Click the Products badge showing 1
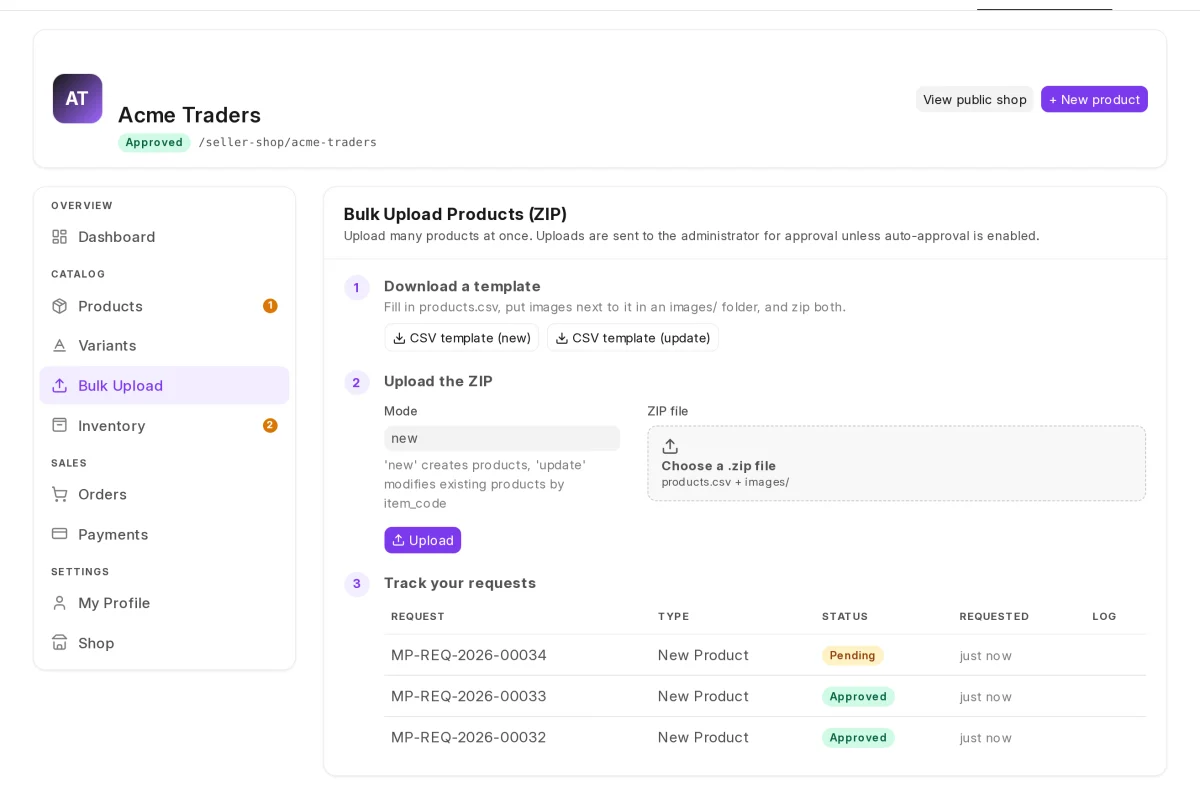1200x788 pixels. (x=270, y=306)
